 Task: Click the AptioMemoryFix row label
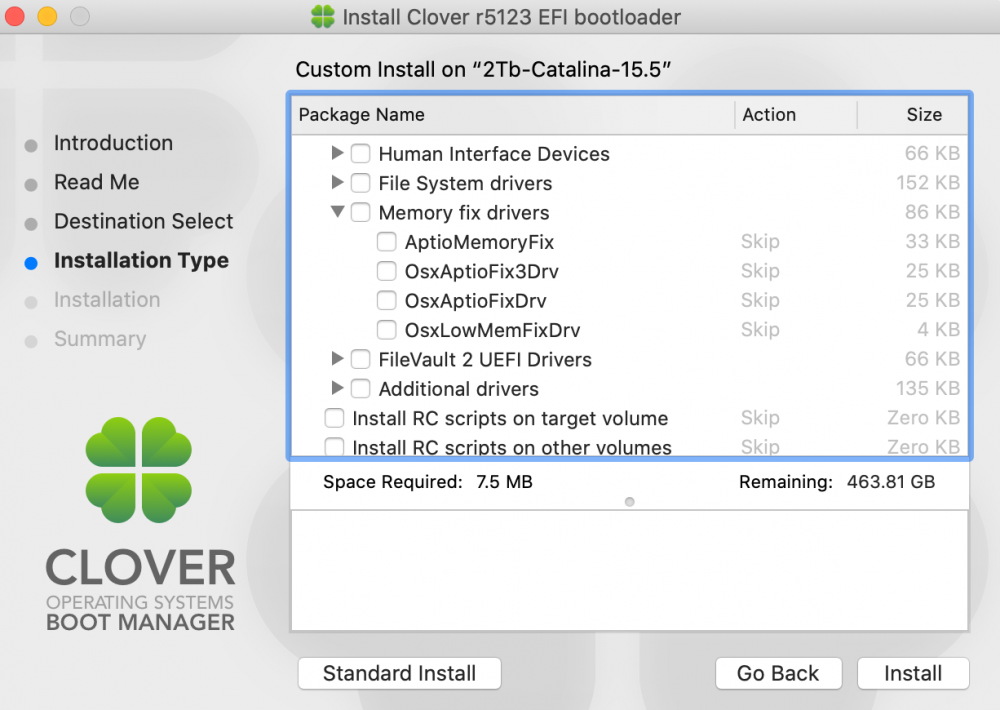tap(480, 242)
